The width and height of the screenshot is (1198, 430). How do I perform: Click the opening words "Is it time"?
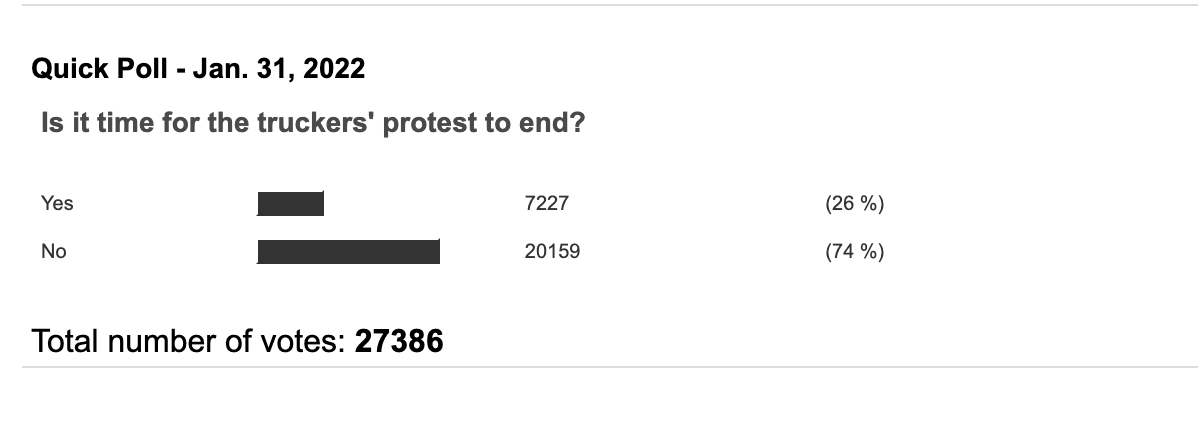tap(88, 126)
